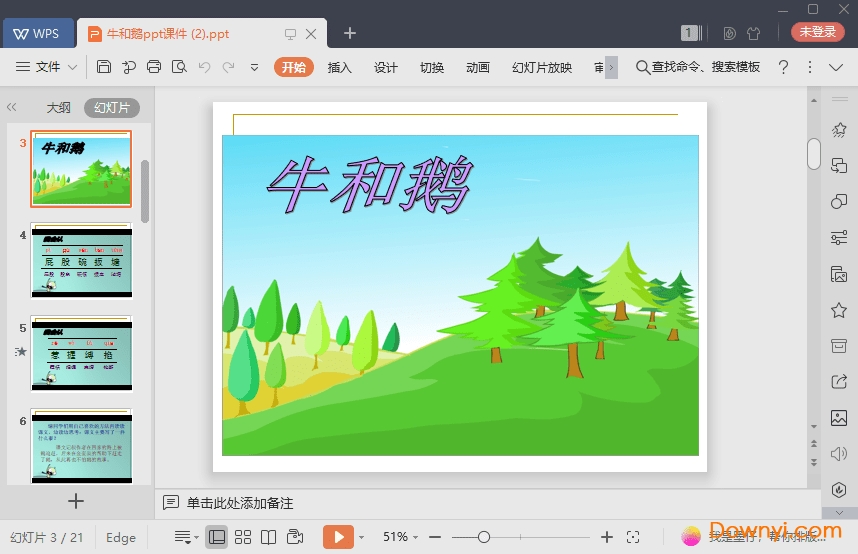Open the animation star icon at sidebar top

839,130
